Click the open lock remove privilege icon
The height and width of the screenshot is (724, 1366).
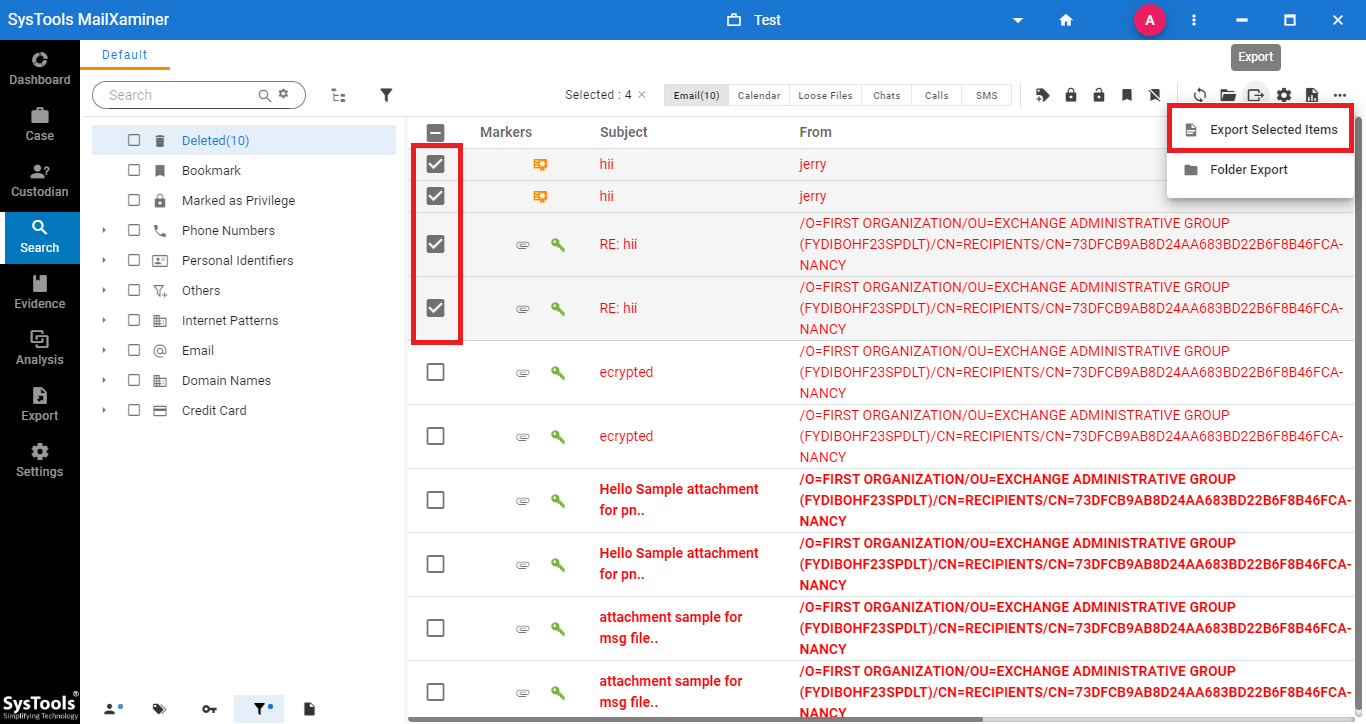[1099, 95]
